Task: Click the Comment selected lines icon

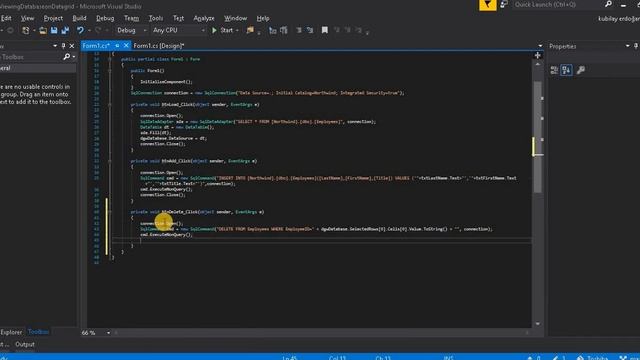Action: coord(284,30)
